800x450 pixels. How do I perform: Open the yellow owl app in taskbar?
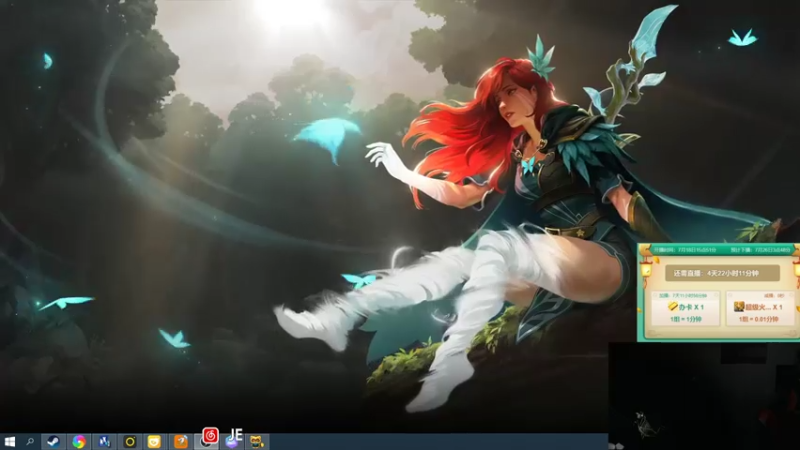coord(257,442)
